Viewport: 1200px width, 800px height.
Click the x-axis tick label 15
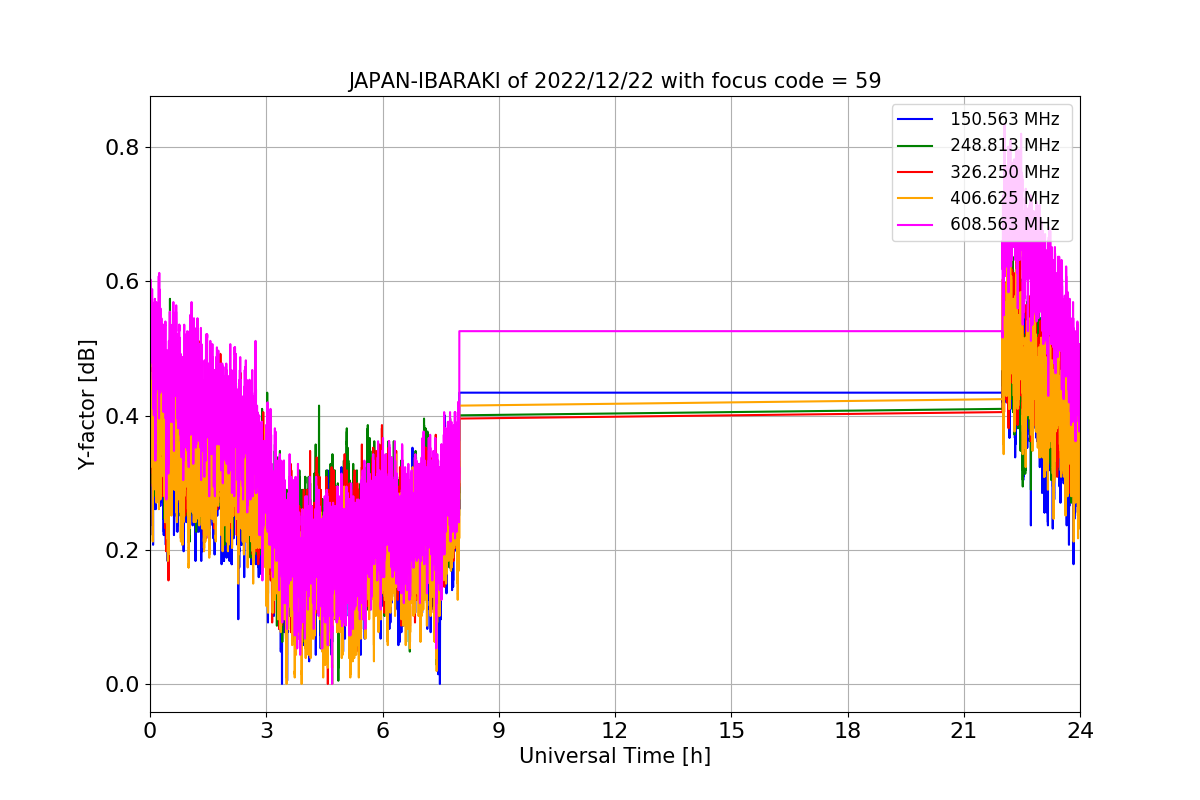[731, 731]
